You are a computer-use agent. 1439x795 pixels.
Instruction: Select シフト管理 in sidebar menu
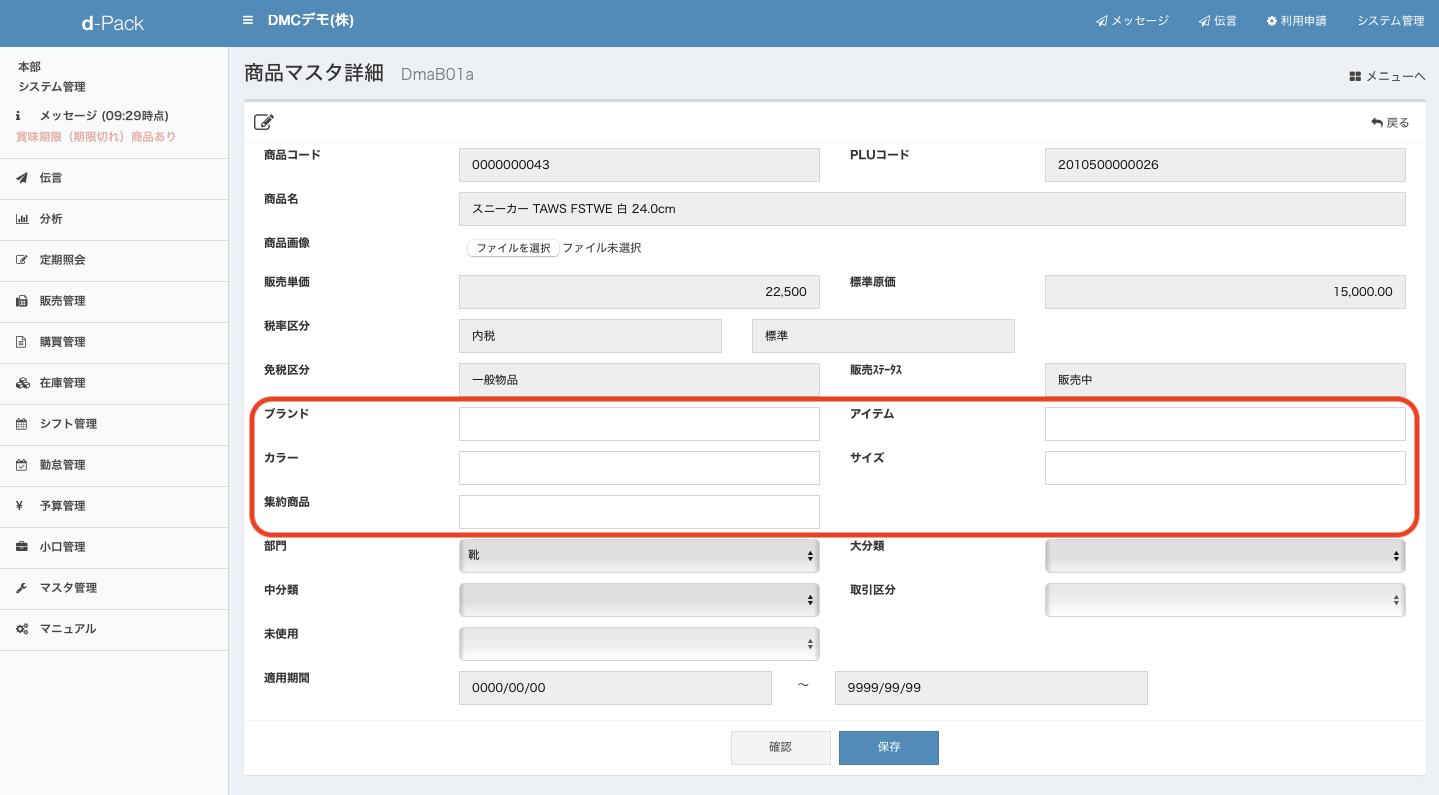click(68, 424)
